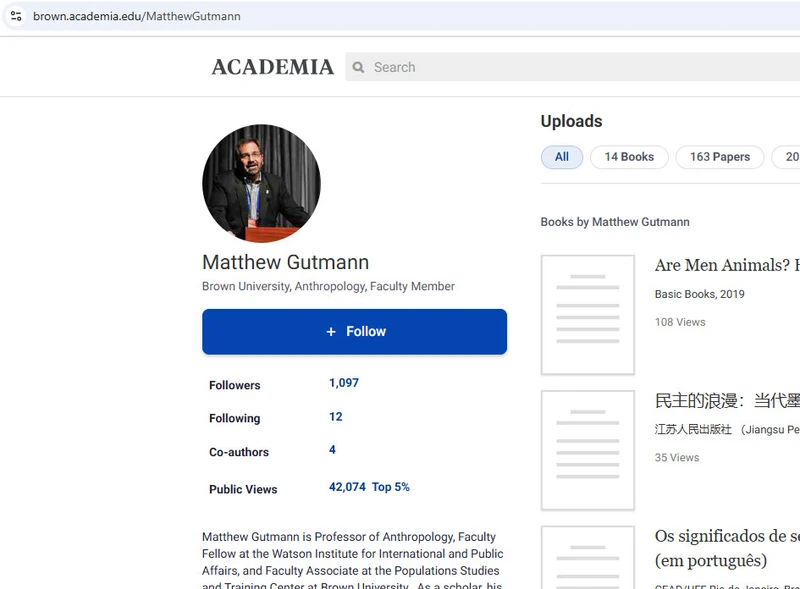Viewport: 800px width, 589px height.
Task: Click the site information icon in address bar
Action: [16, 16]
